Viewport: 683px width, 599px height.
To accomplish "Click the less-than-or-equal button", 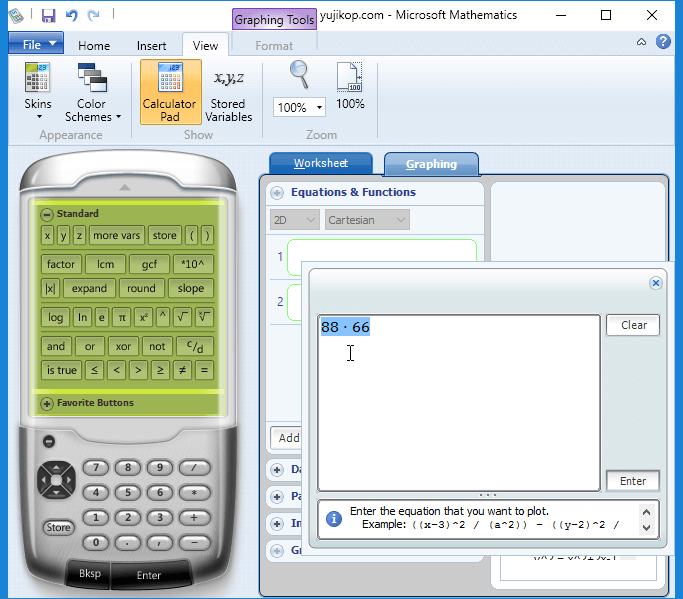I will point(94,371).
